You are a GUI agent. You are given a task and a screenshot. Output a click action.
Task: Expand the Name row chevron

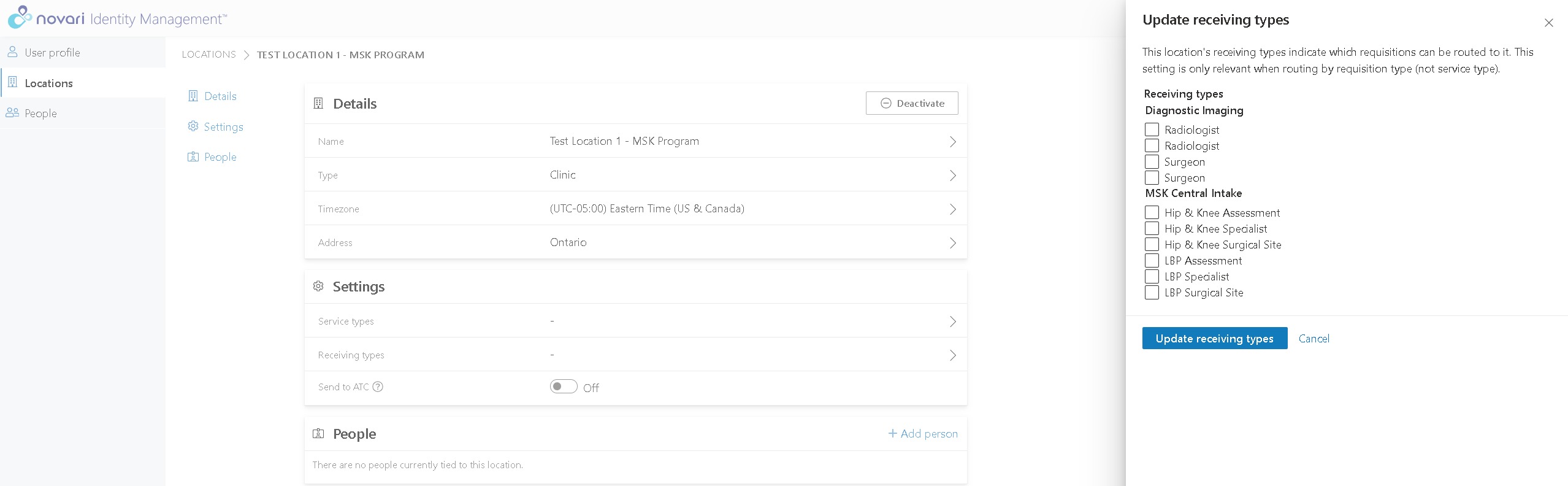coord(952,142)
